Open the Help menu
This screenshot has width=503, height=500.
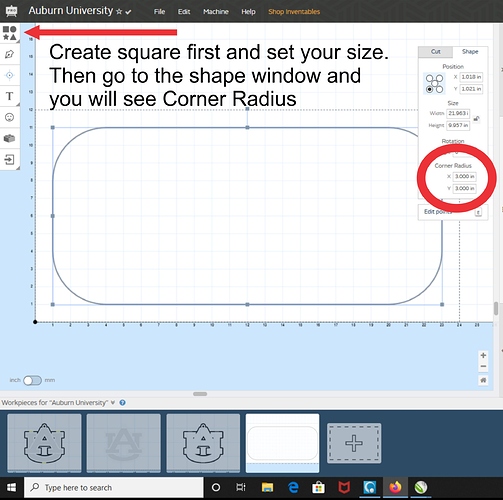(248, 12)
